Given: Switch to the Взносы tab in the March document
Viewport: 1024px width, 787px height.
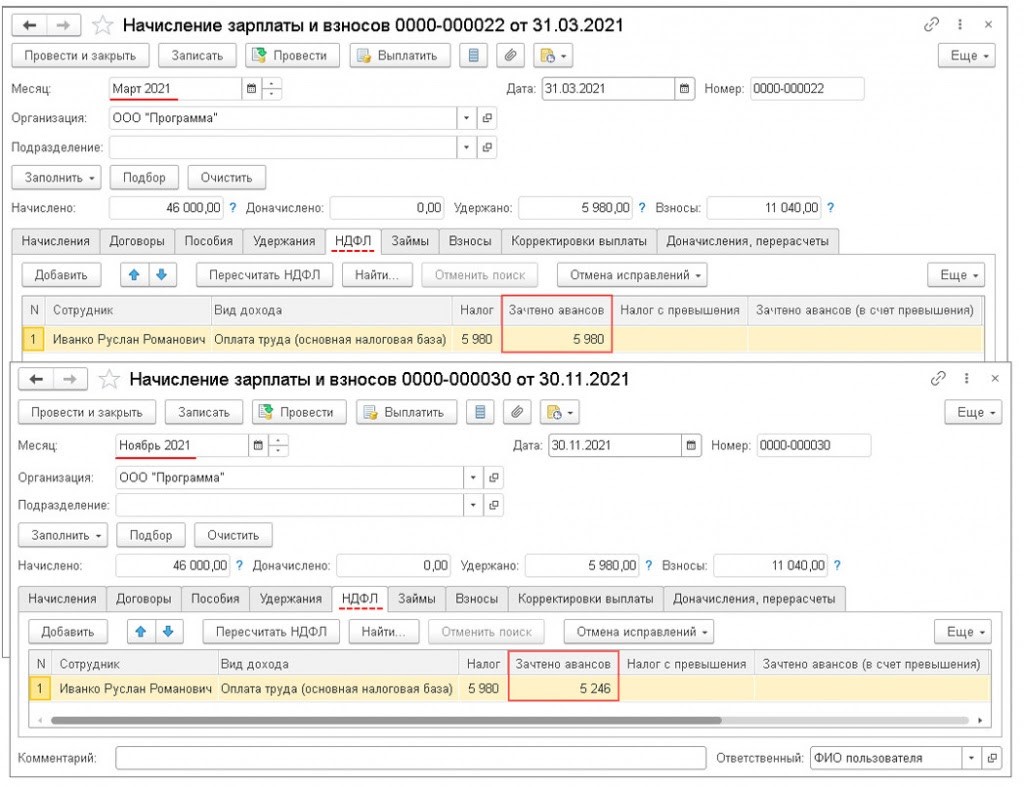Looking at the screenshot, I should tap(469, 241).
